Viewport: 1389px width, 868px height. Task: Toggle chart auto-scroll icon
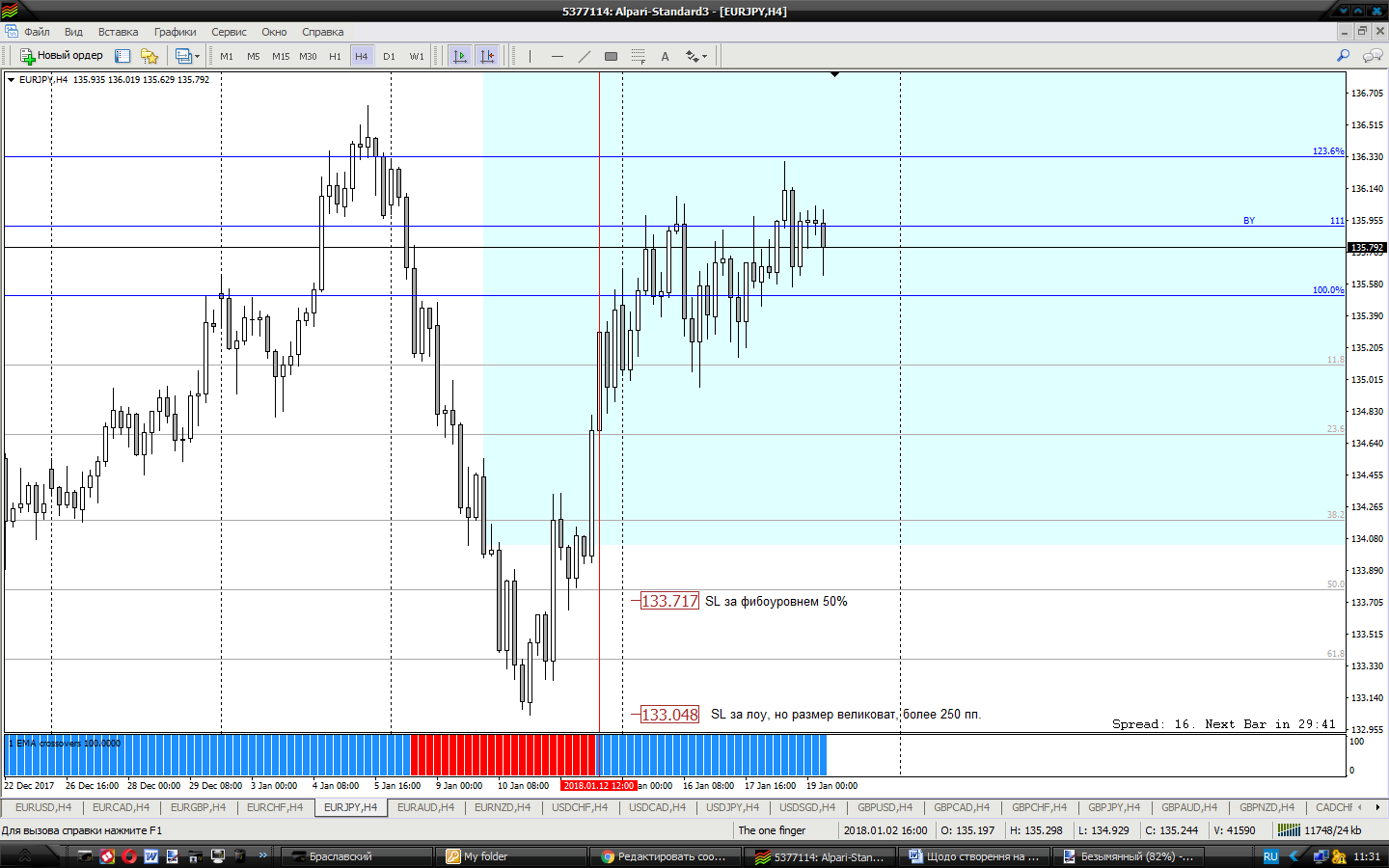[x=460, y=56]
